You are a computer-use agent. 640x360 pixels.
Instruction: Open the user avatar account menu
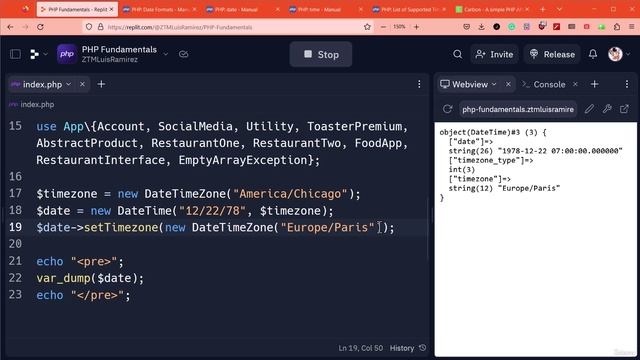tap(618, 54)
